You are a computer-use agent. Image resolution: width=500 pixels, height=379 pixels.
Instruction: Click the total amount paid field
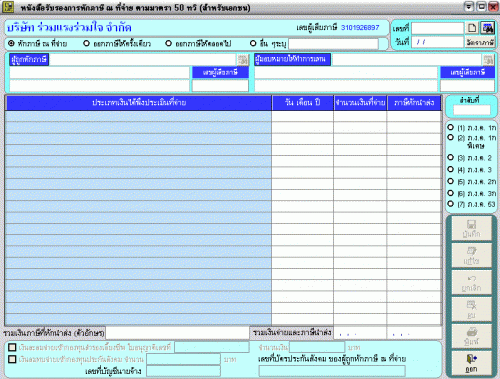pyautogui.click(x=360, y=333)
